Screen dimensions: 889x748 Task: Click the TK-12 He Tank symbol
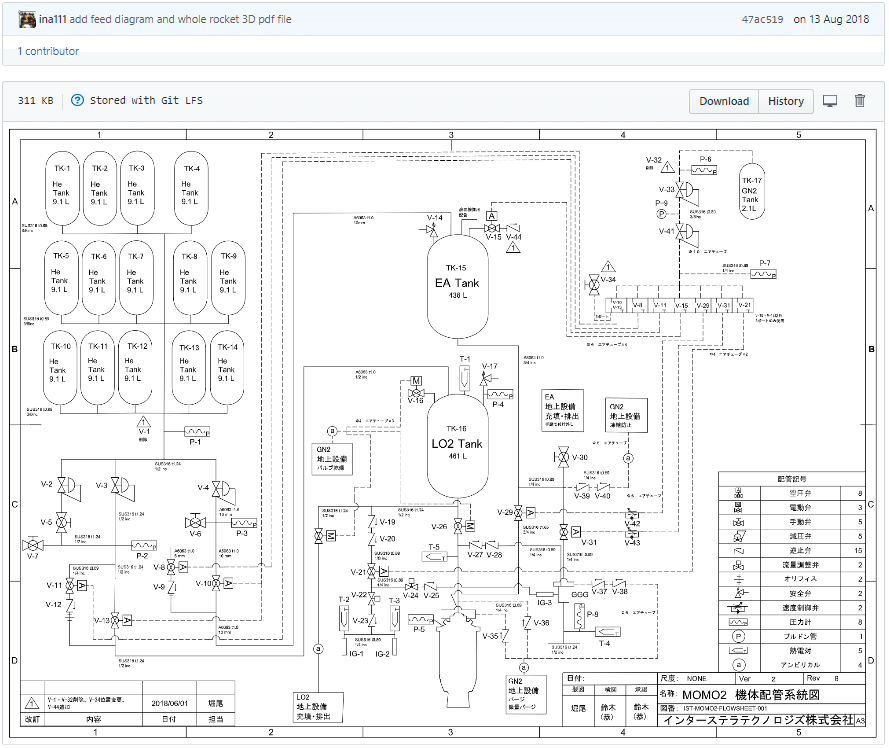(136, 366)
